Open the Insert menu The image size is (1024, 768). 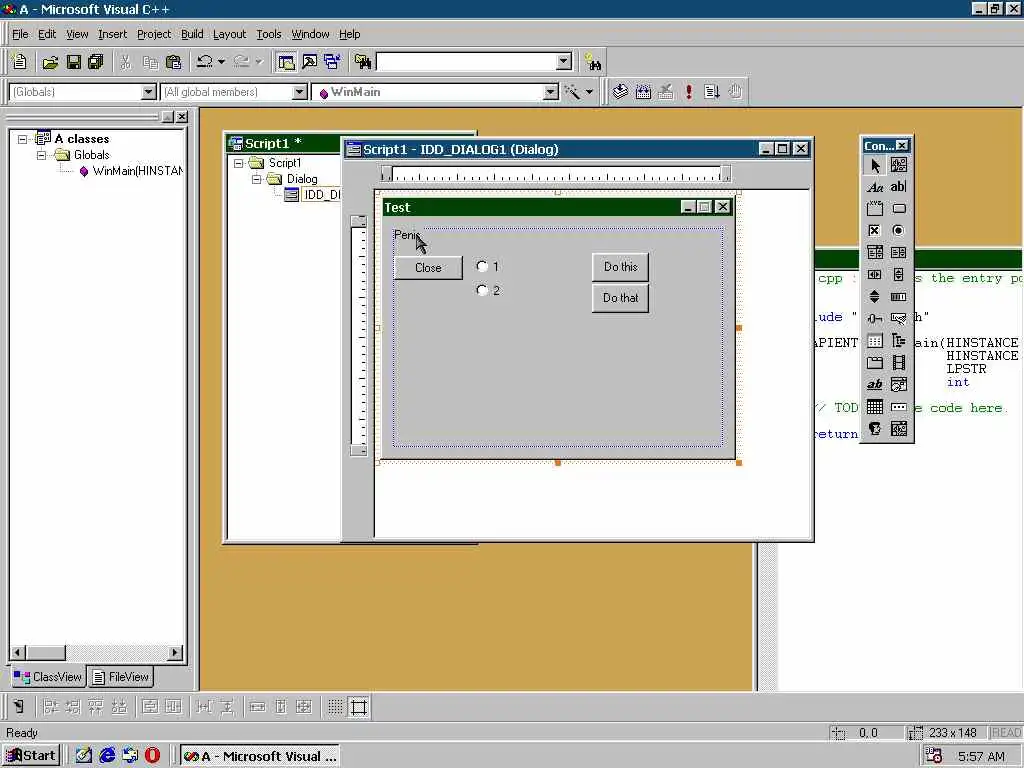112,34
